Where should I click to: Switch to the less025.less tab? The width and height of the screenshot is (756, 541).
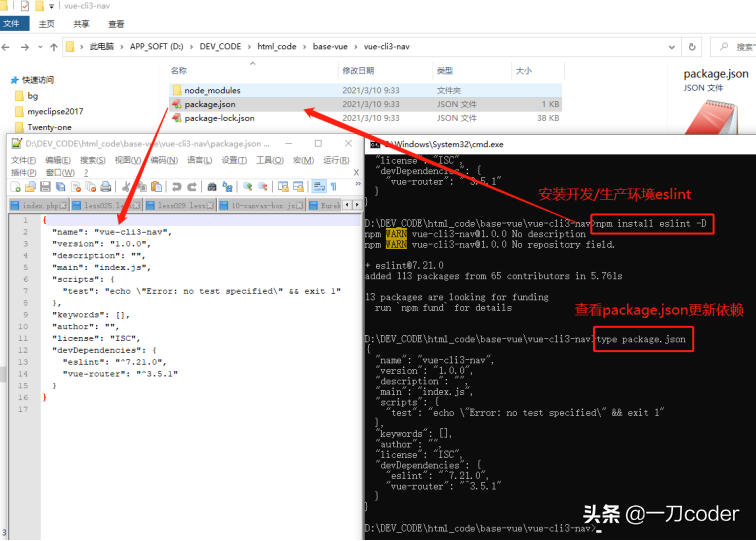[106, 205]
